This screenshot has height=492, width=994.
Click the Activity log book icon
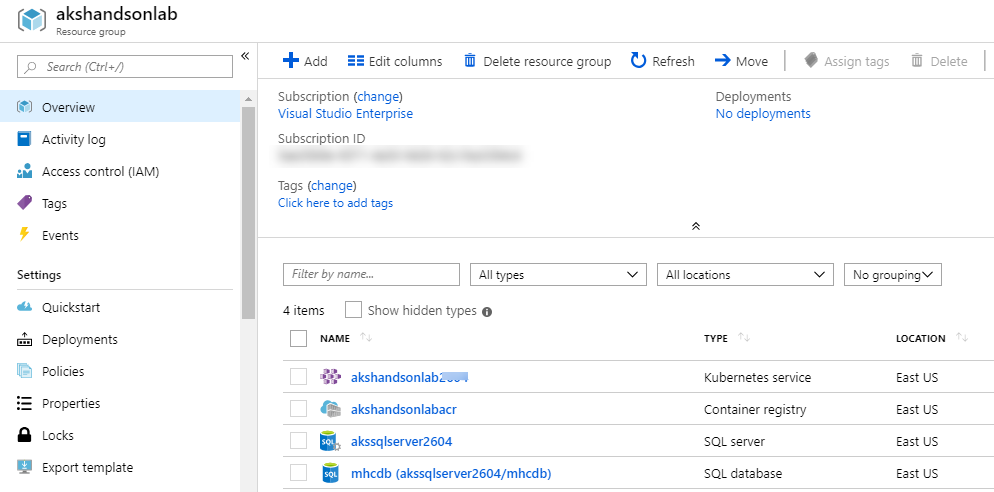24,139
